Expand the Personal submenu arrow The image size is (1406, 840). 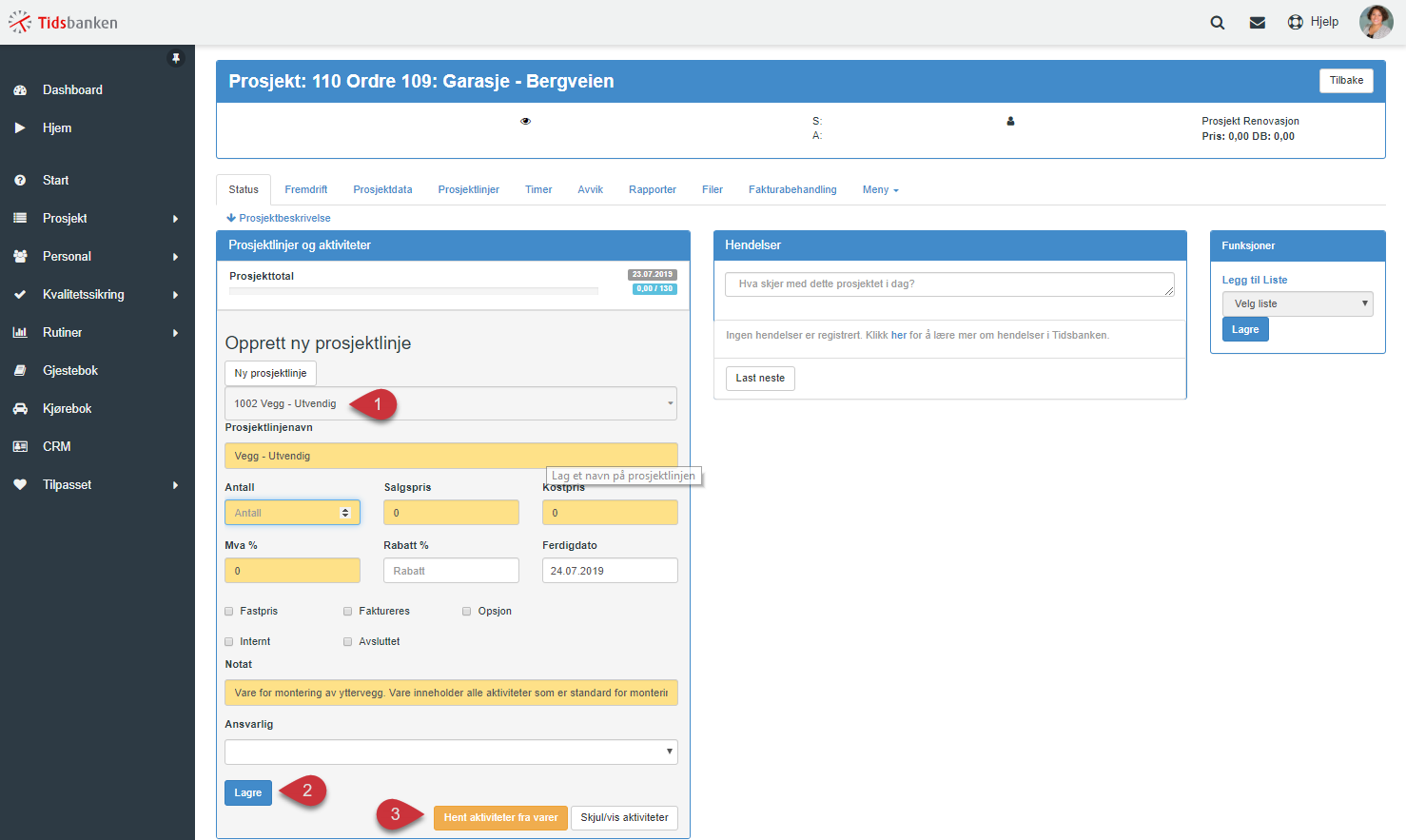175,257
